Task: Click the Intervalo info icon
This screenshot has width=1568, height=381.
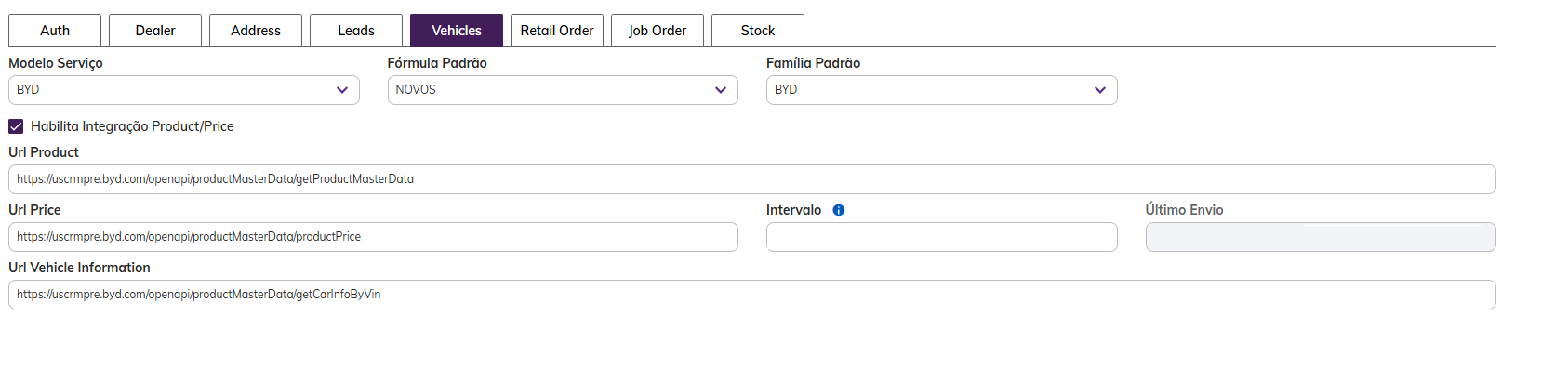Action: click(838, 210)
